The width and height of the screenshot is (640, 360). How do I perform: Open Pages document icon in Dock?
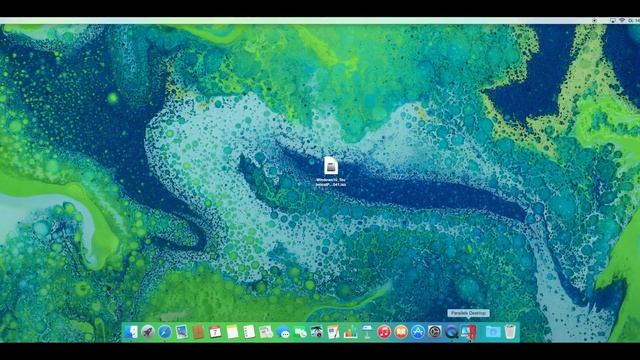coord(333,332)
